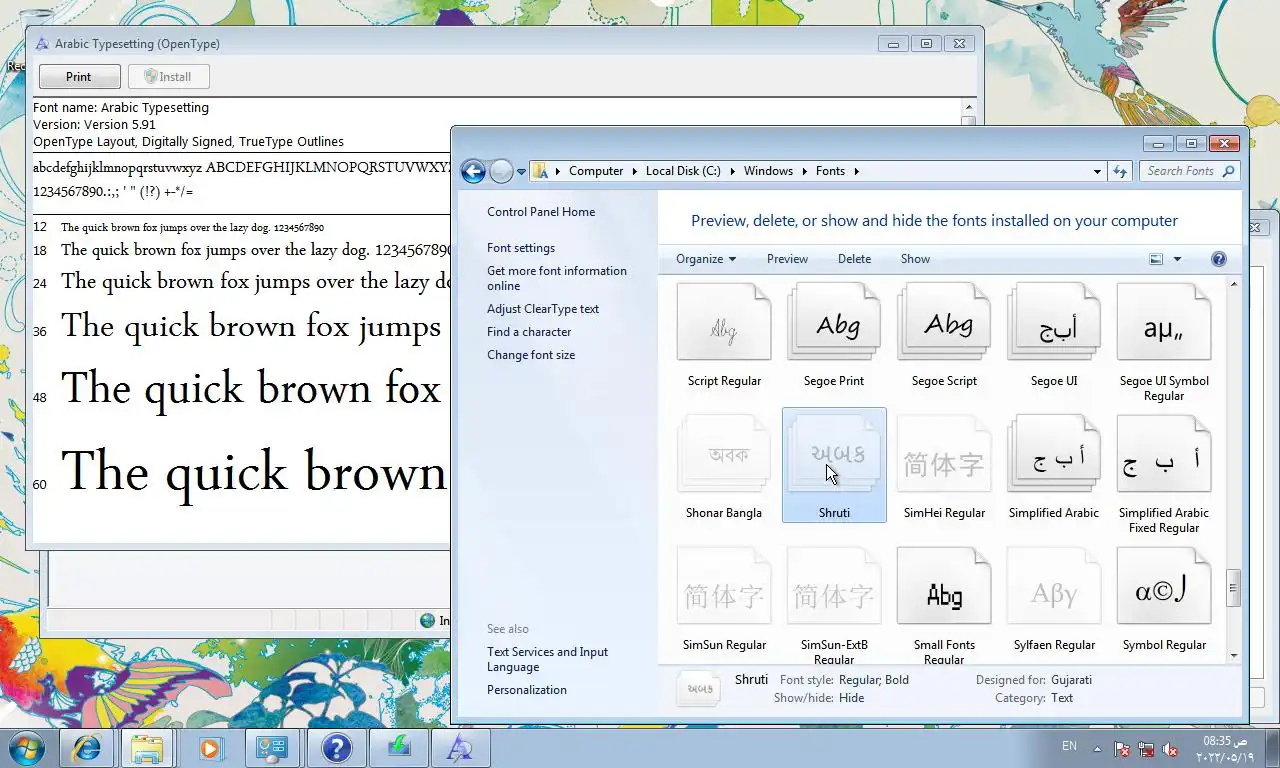Screen dimensions: 1280x768
Task: Refresh the Fonts folder
Action: [x=1120, y=171]
